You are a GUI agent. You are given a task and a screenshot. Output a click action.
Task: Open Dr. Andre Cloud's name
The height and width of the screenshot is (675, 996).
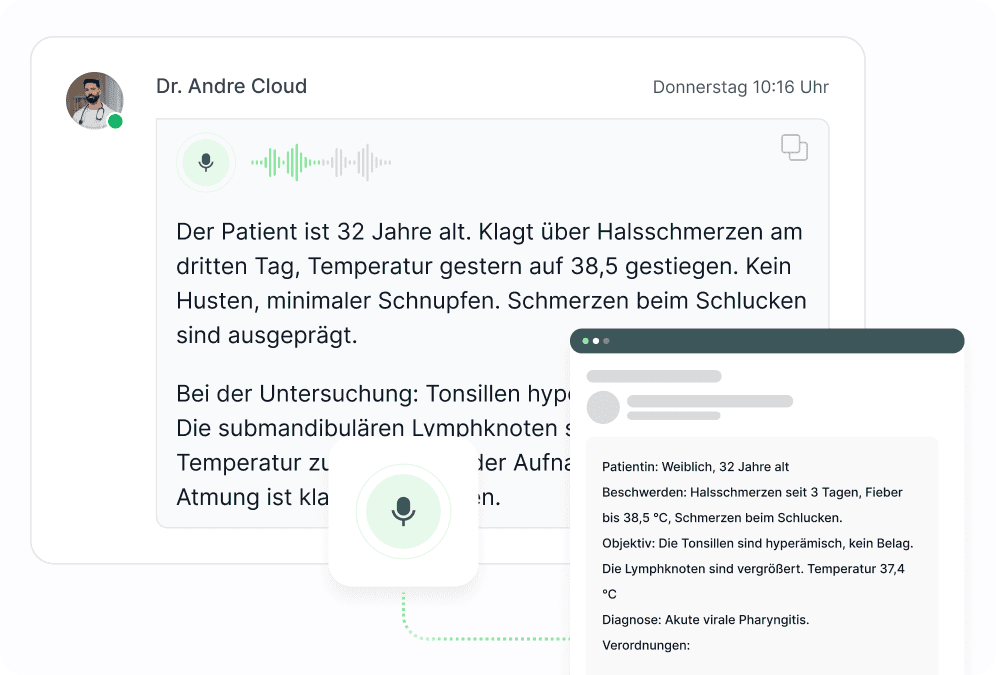232,86
